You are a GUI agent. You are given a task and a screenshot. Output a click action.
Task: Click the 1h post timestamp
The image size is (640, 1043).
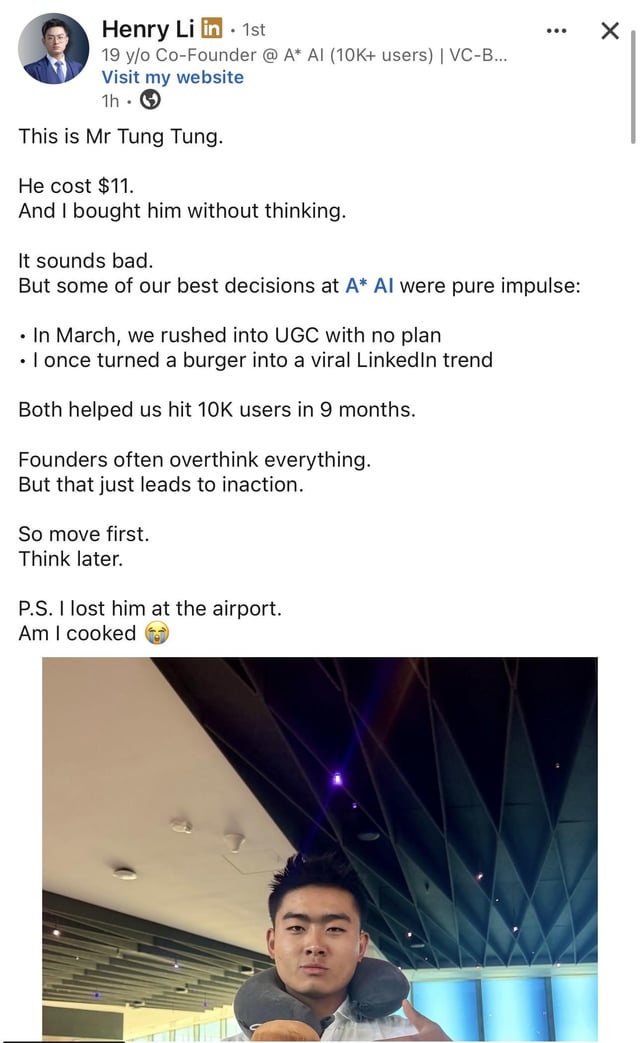point(110,100)
